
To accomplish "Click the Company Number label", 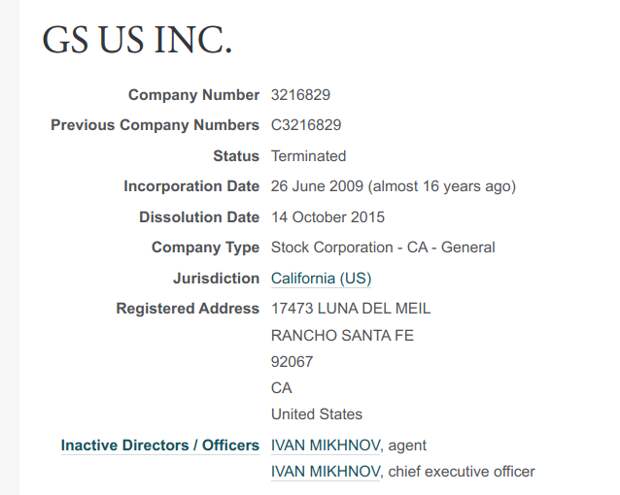I will [194, 95].
